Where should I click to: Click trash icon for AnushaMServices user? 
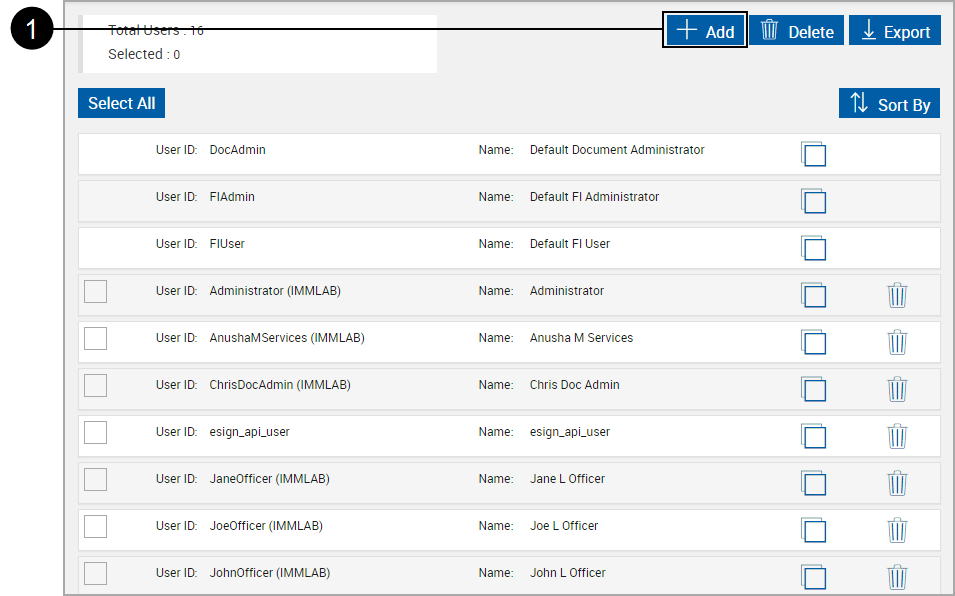897,342
